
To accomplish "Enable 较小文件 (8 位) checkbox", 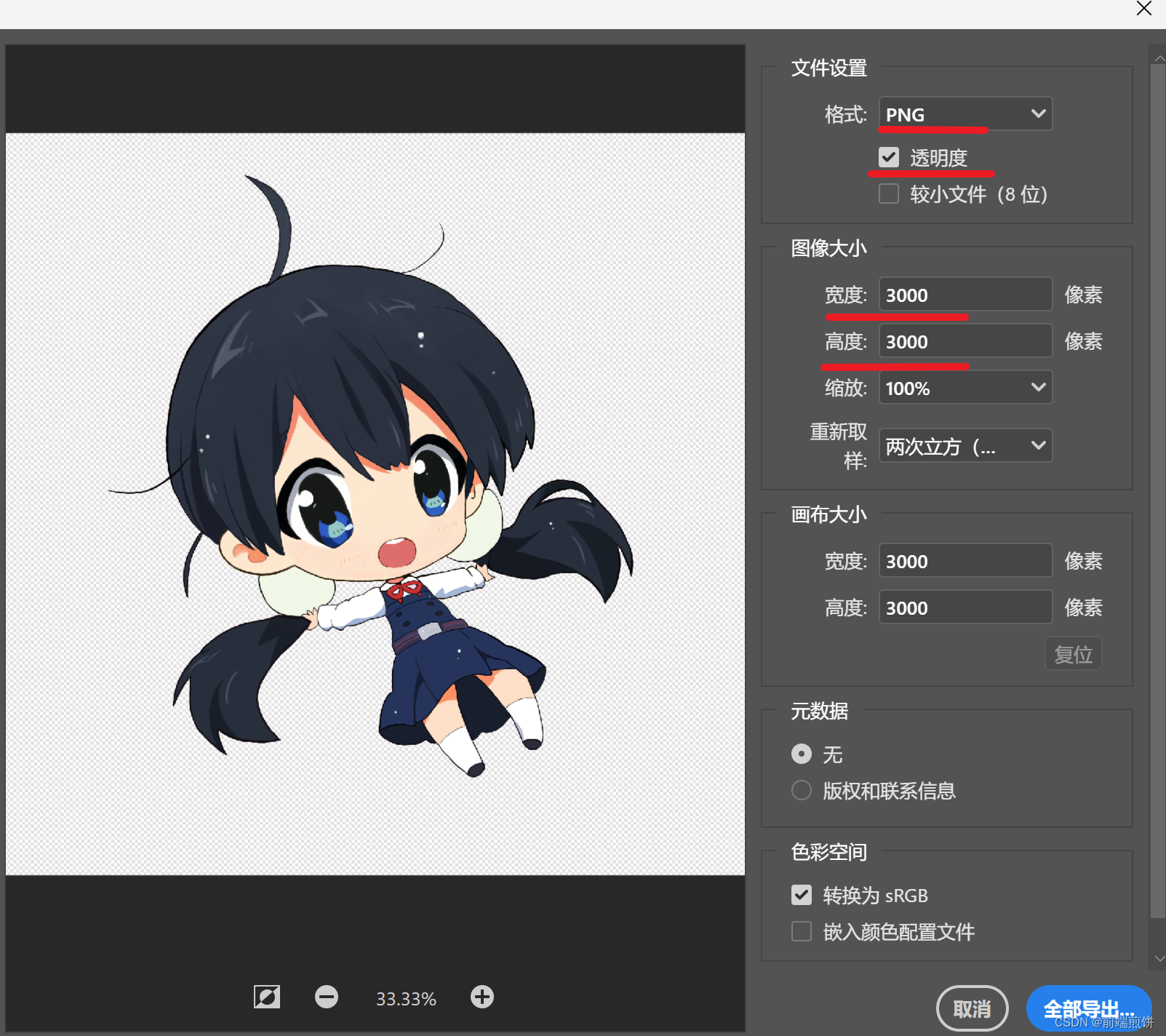I will point(889,194).
